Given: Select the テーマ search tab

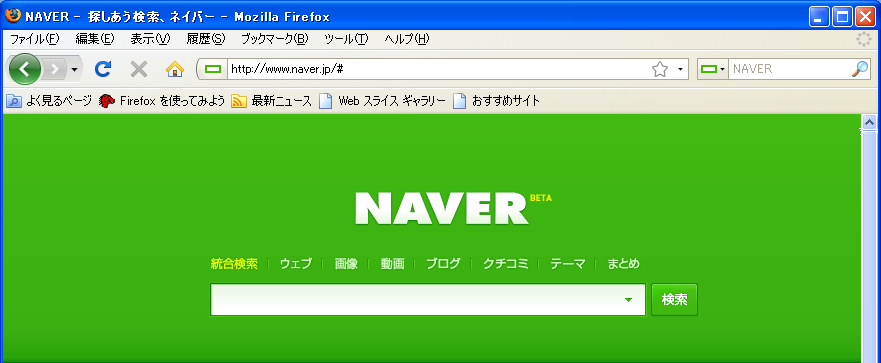Looking at the screenshot, I should (x=567, y=264).
